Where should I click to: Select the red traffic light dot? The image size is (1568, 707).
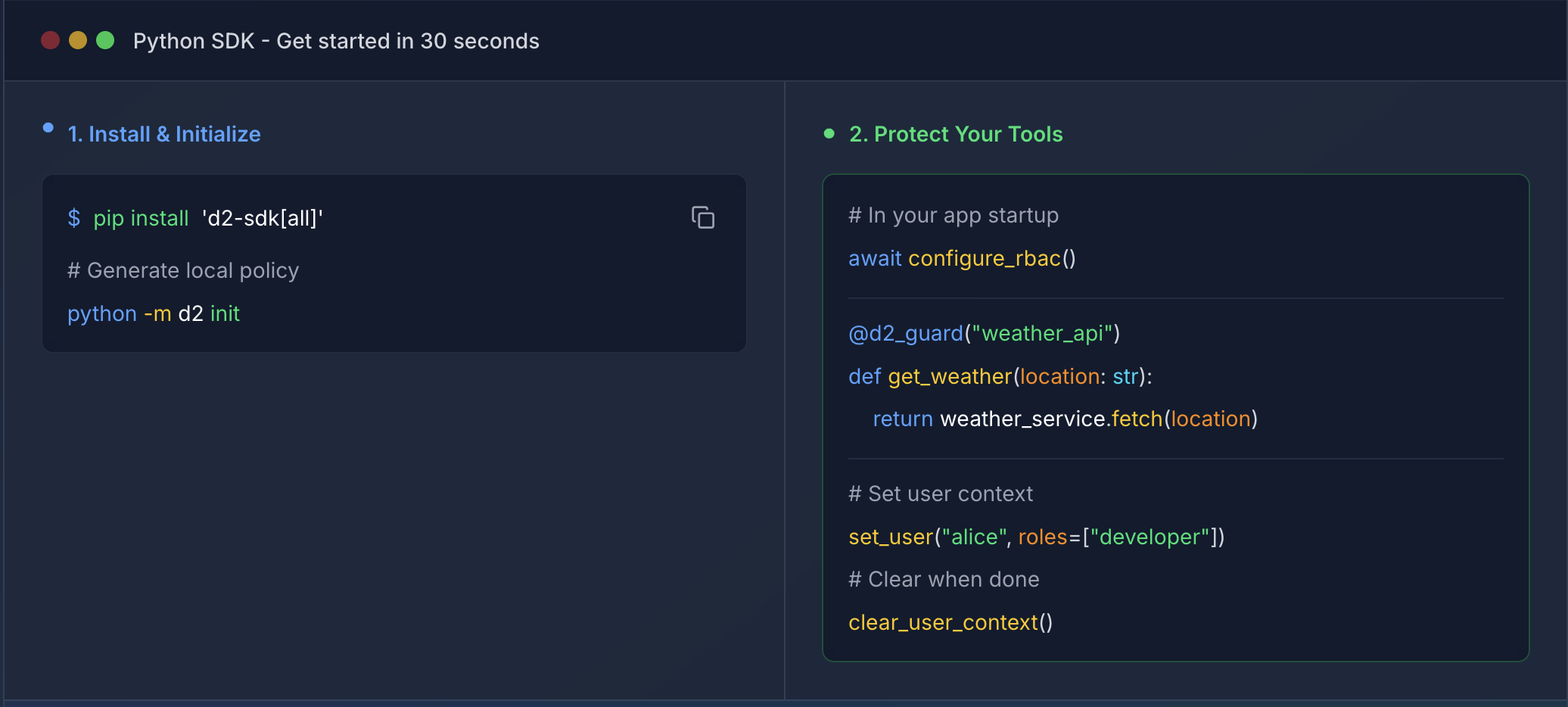tap(50, 40)
